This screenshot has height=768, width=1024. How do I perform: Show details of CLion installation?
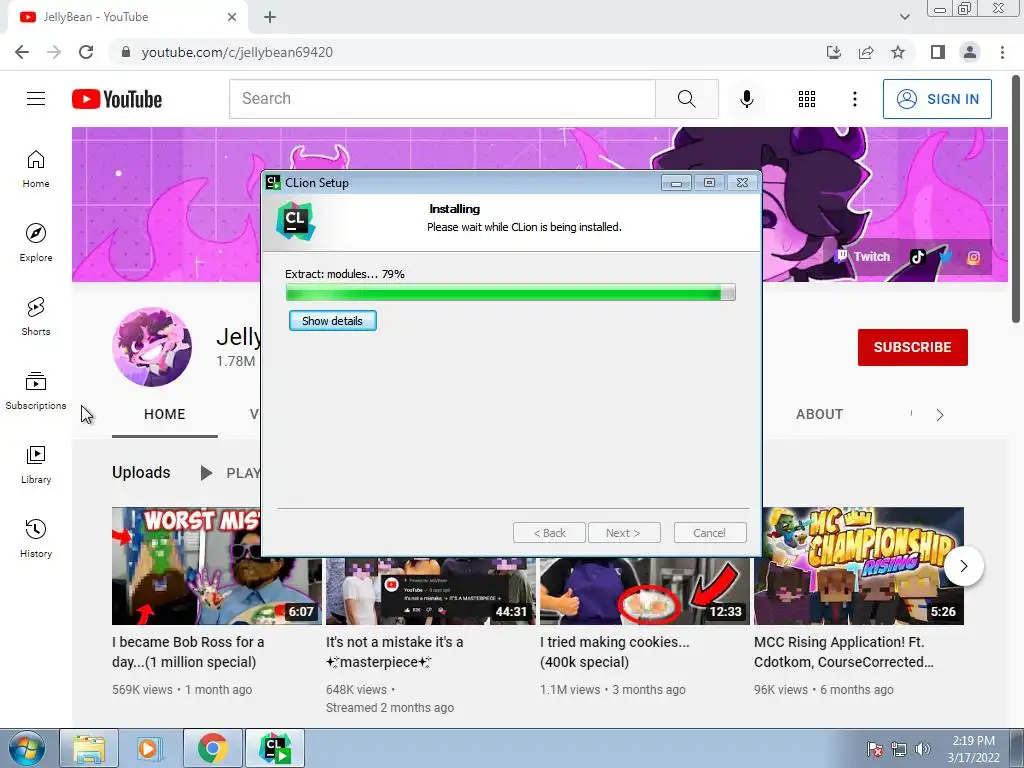(332, 321)
